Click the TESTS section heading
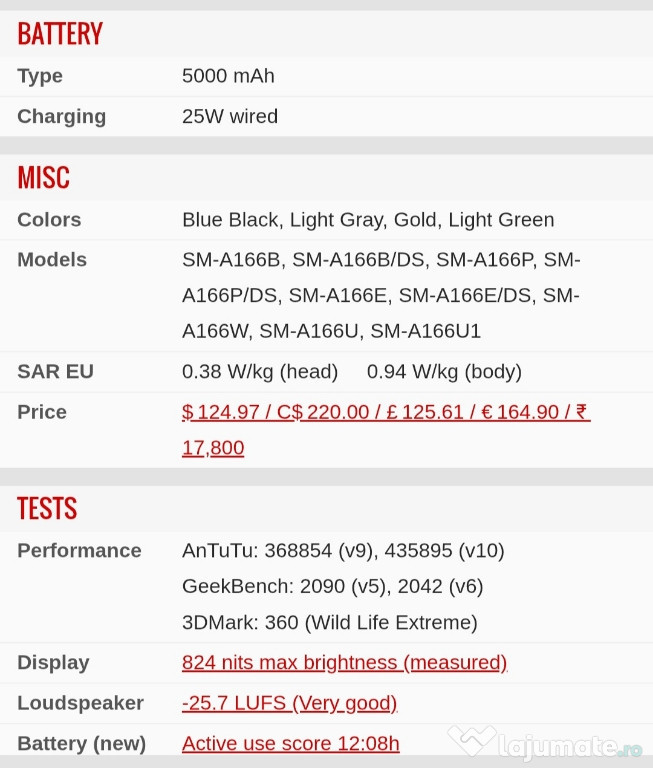This screenshot has height=768, width=653. pos(47,508)
